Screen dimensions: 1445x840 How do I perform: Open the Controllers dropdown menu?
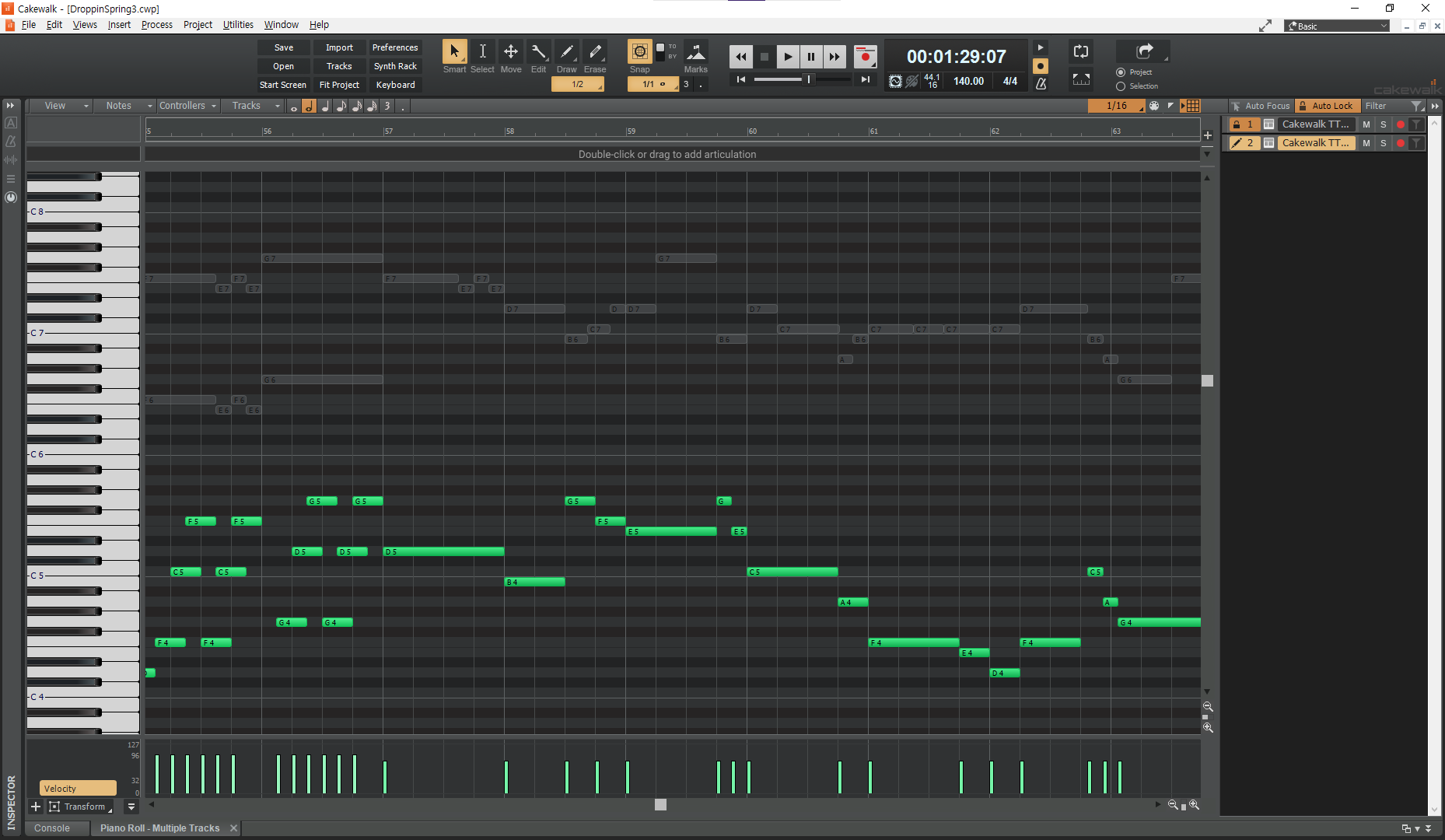tap(187, 106)
